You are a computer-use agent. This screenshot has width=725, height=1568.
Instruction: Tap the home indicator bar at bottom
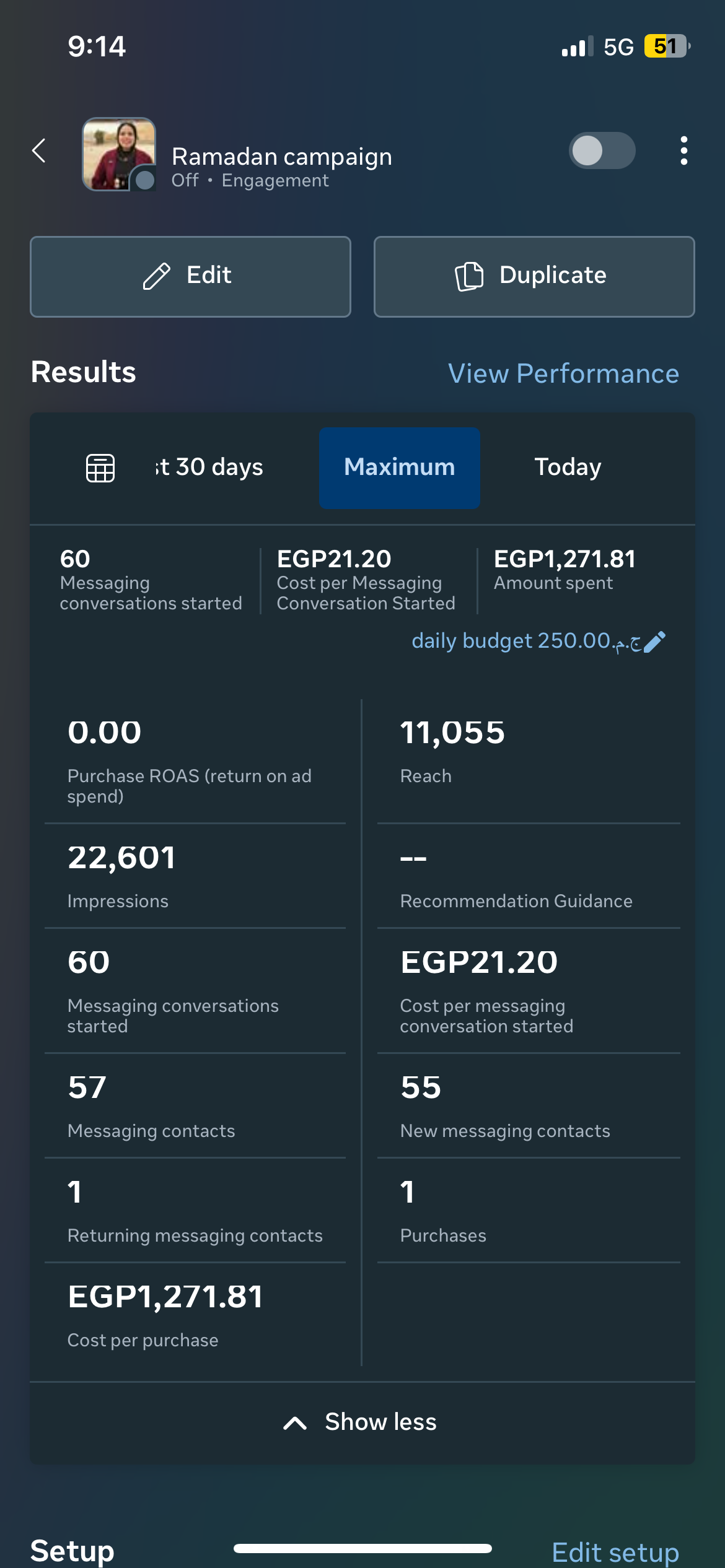click(x=362, y=1548)
